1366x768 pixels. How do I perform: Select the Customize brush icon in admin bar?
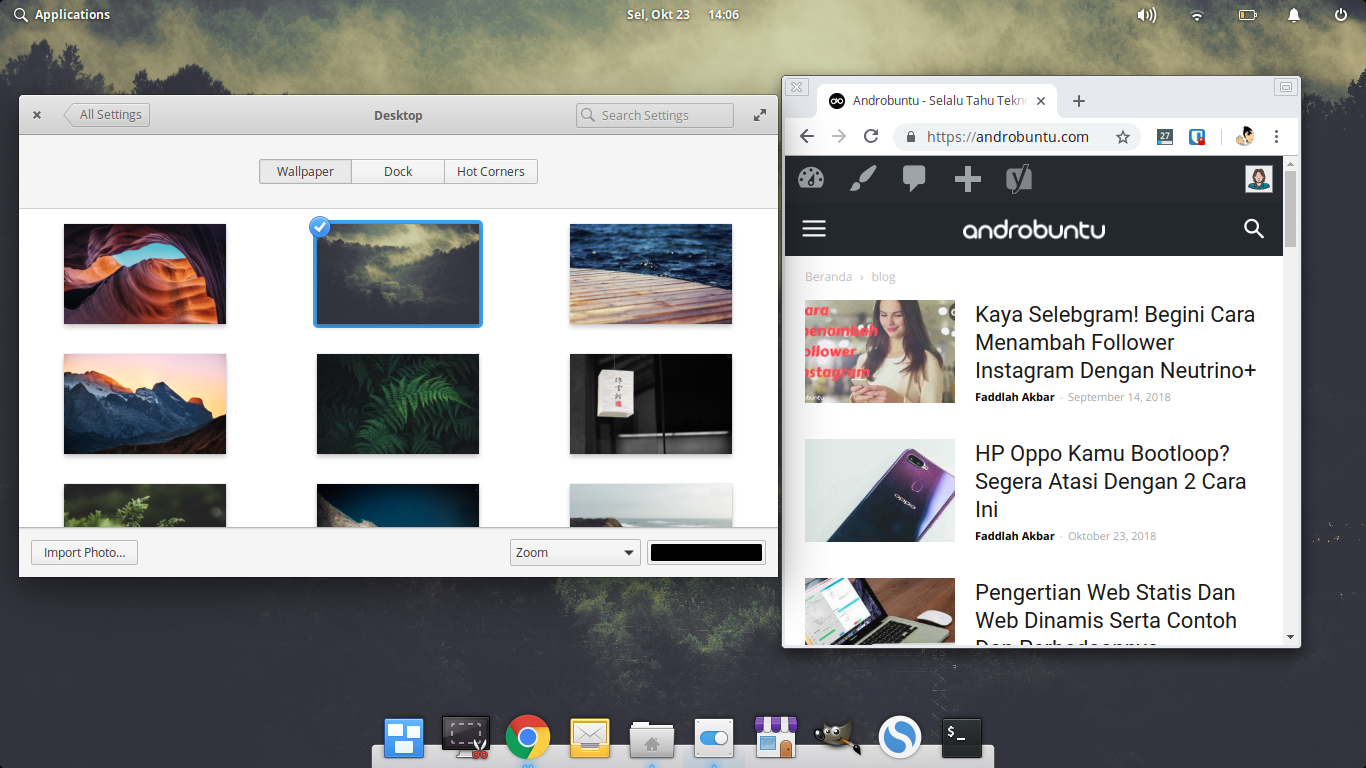(x=862, y=178)
